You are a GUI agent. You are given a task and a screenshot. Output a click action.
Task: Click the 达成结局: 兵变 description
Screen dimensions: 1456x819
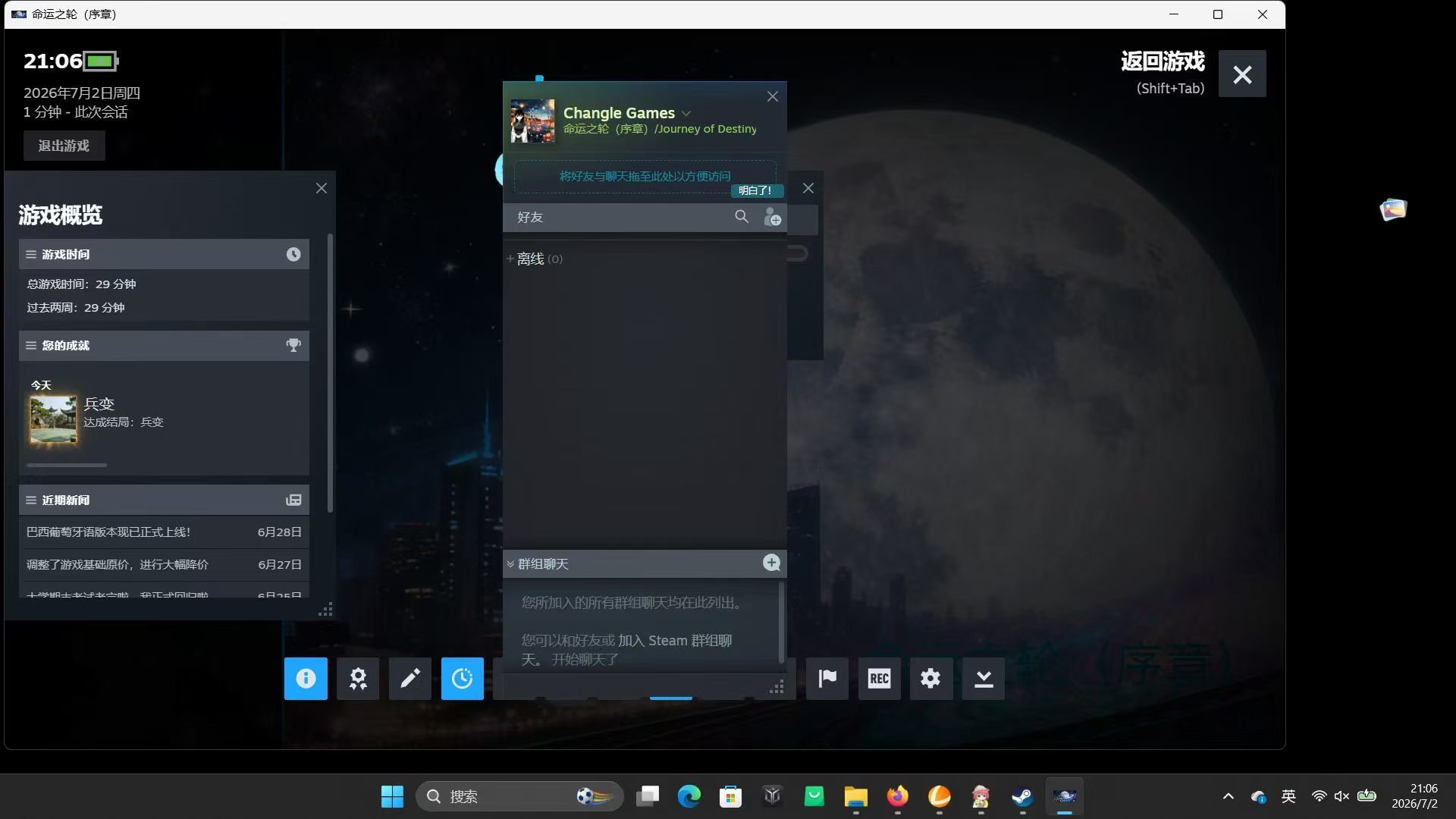(x=124, y=422)
